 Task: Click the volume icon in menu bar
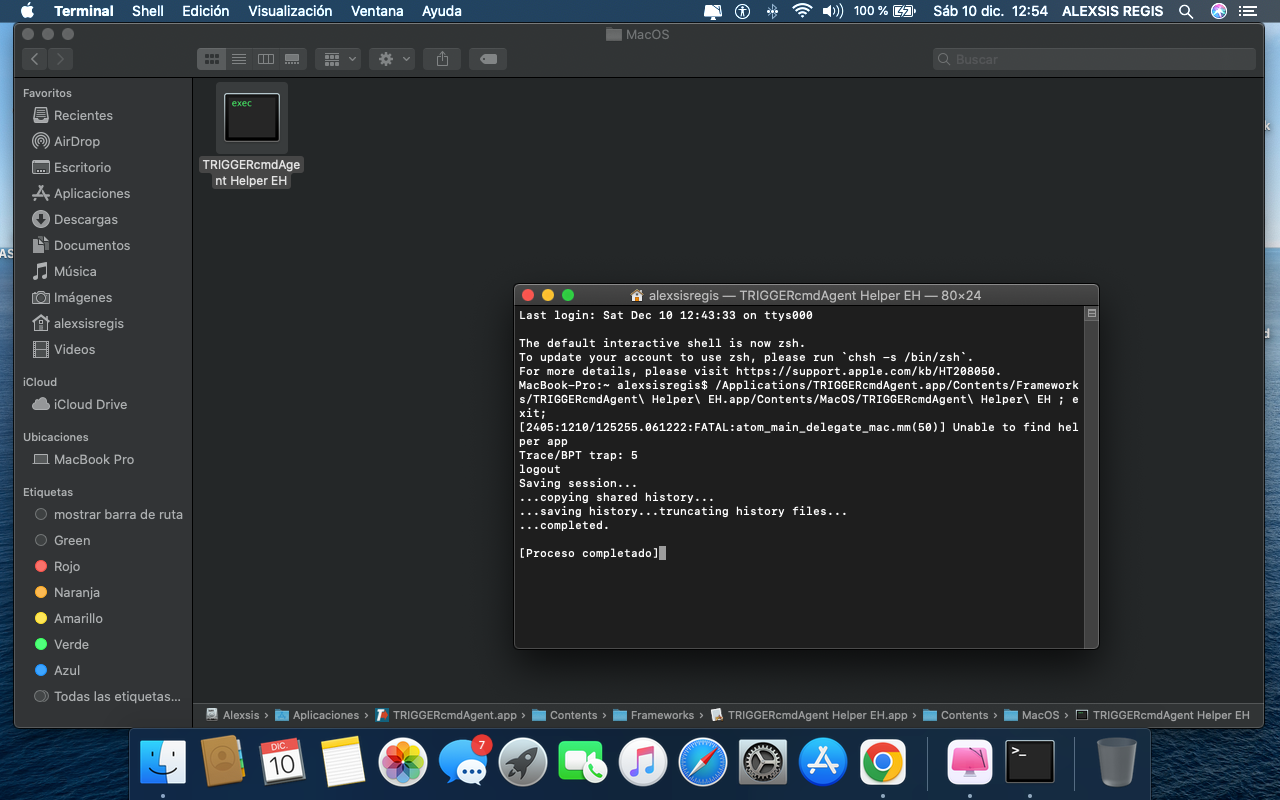coord(832,11)
